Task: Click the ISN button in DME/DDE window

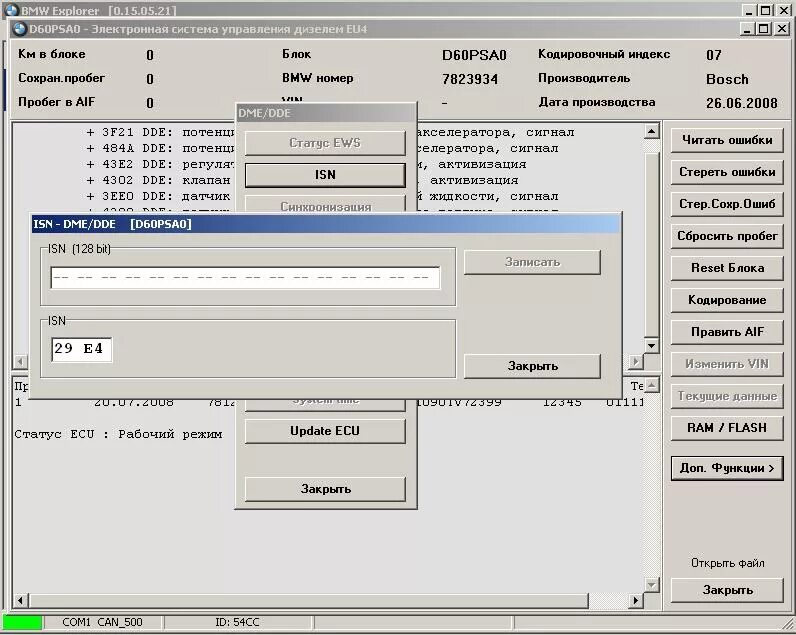Action: coord(325,175)
